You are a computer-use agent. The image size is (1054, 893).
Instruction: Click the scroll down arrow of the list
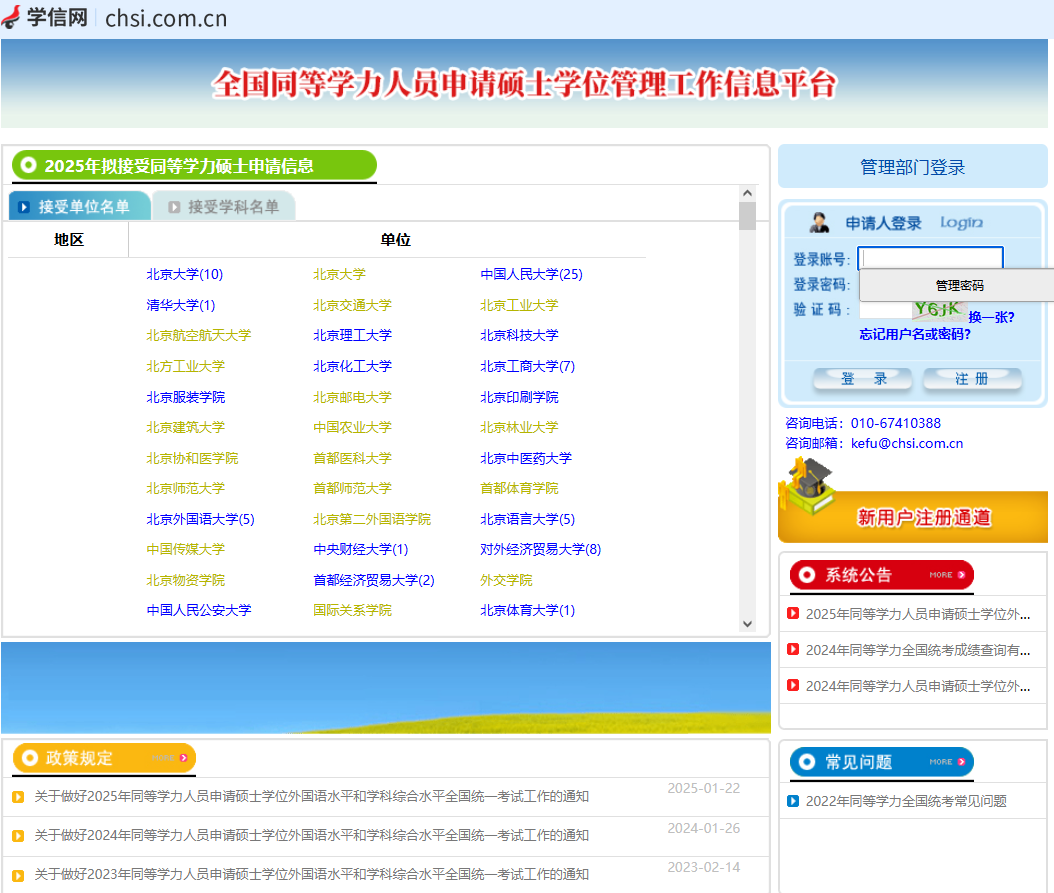747,624
